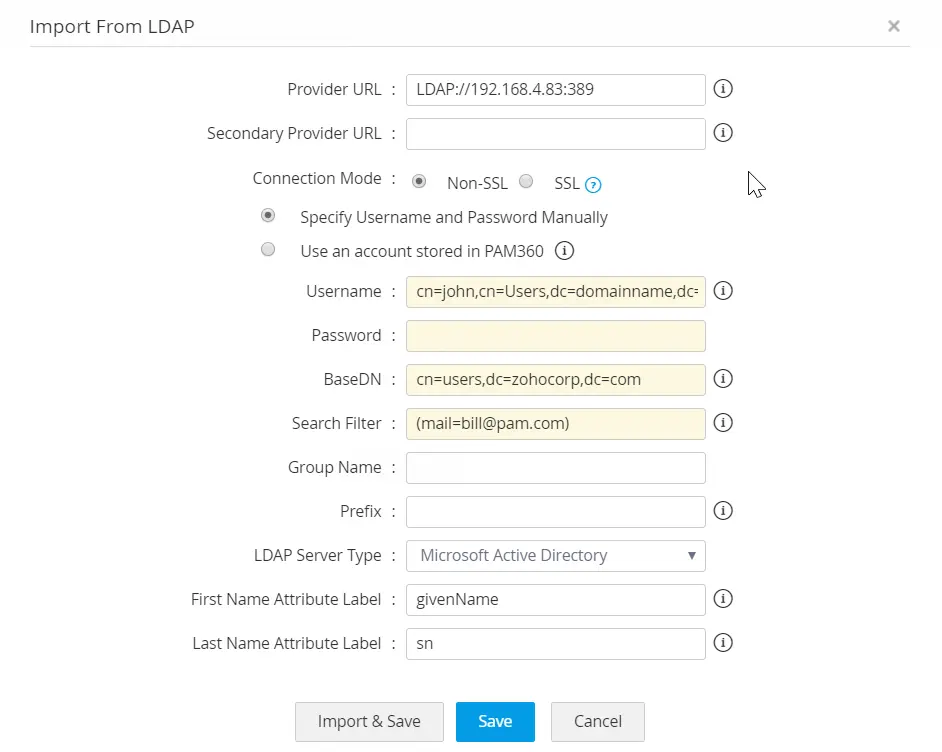Screen dimensions: 942x752
Task: Click the First Name Attribute Label info icon
Action: click(x=723, y=599)
